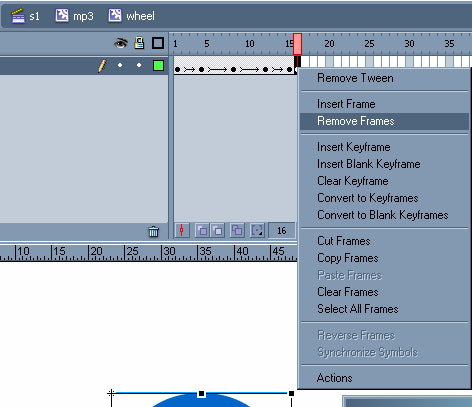Click Copy Frames menu item
Screen dimensions: 472x407
pos(348,258)
